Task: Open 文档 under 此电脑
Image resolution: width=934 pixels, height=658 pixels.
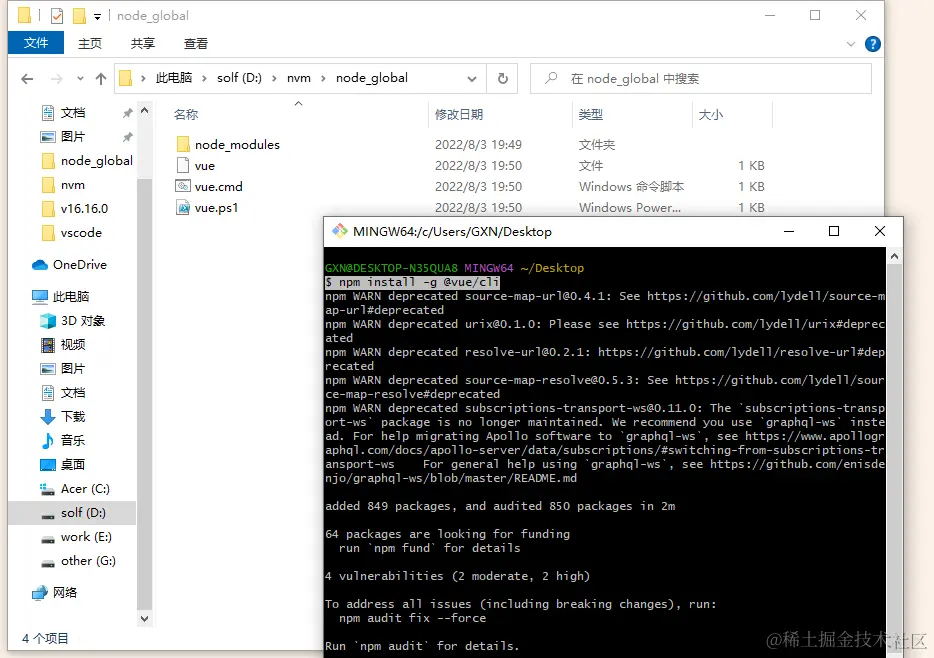Action: click(x=73, y=392)
